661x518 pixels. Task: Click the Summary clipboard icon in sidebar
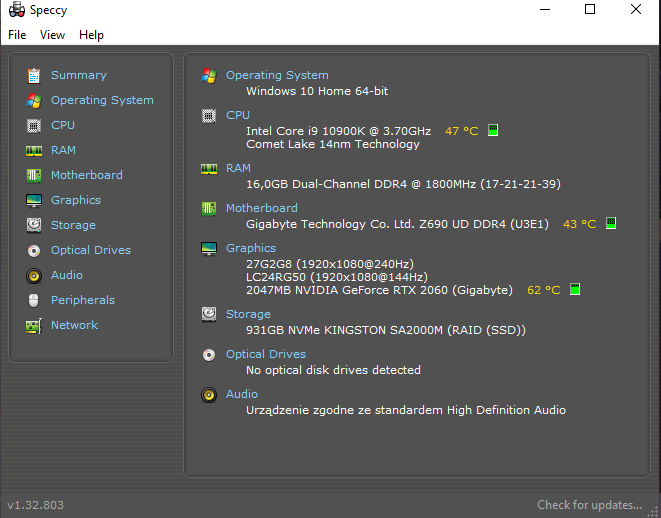pyautogui.click(x=34, y=76)
